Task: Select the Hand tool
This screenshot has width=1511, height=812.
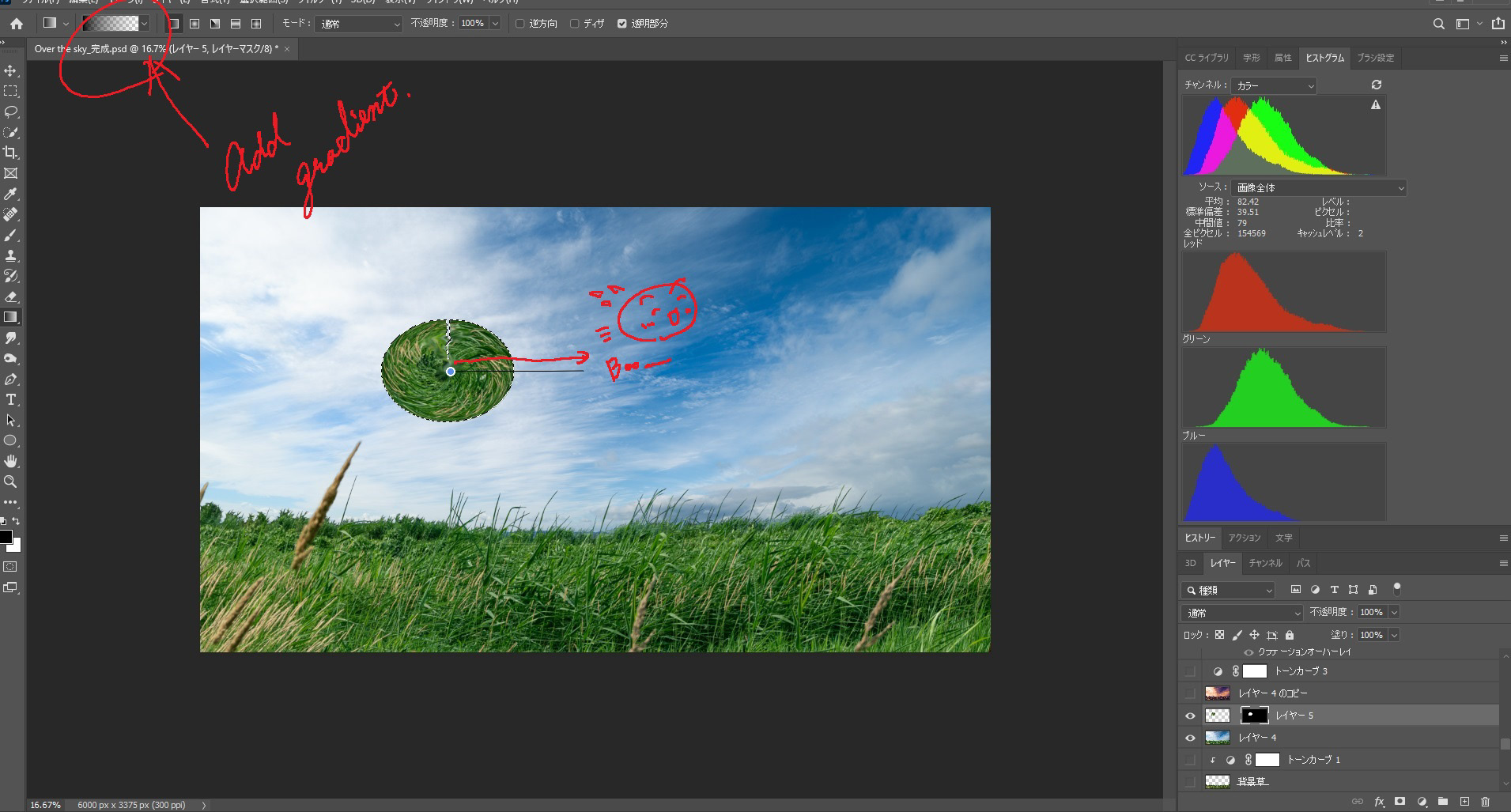Action: [x=11, y=461]
